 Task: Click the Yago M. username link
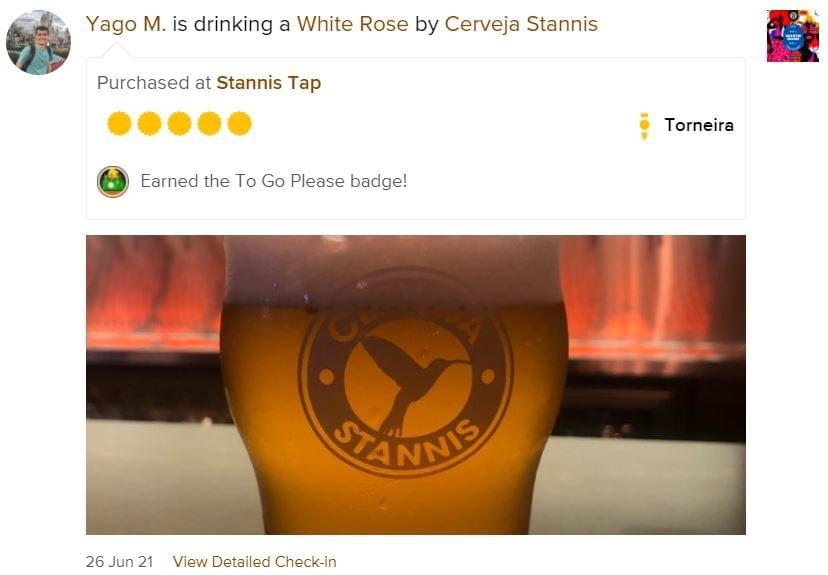[x=126, y=24]
